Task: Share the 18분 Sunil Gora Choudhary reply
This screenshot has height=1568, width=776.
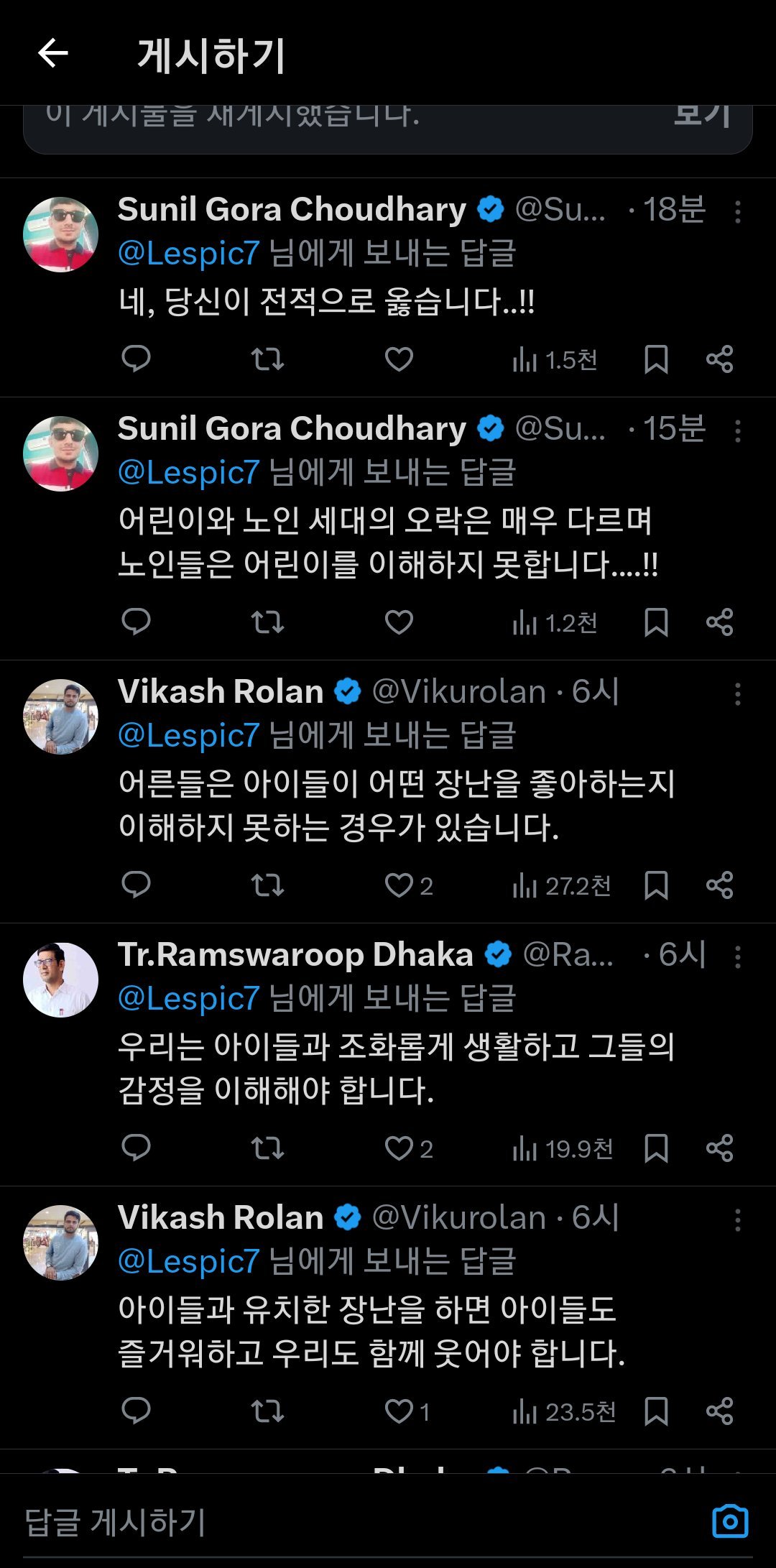Action: (x=719, y=359)
